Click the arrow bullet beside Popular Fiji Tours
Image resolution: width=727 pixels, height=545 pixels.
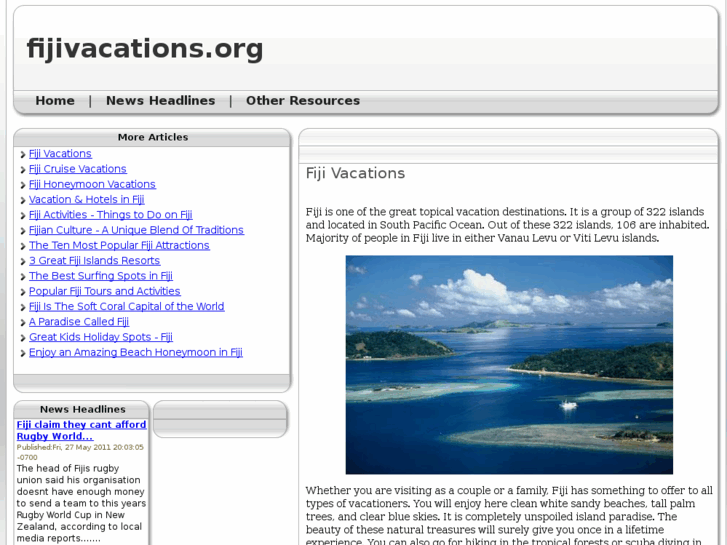23,292
